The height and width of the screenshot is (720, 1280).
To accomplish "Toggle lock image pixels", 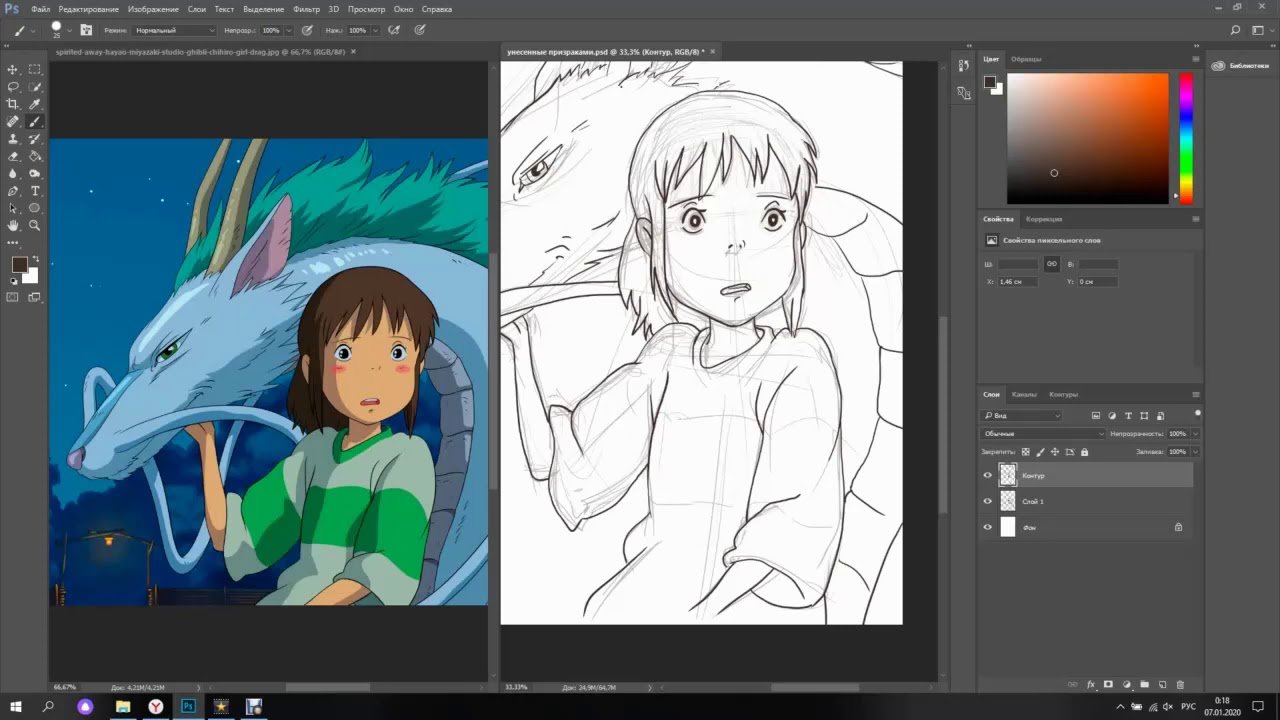I will tap(1040, 452).
